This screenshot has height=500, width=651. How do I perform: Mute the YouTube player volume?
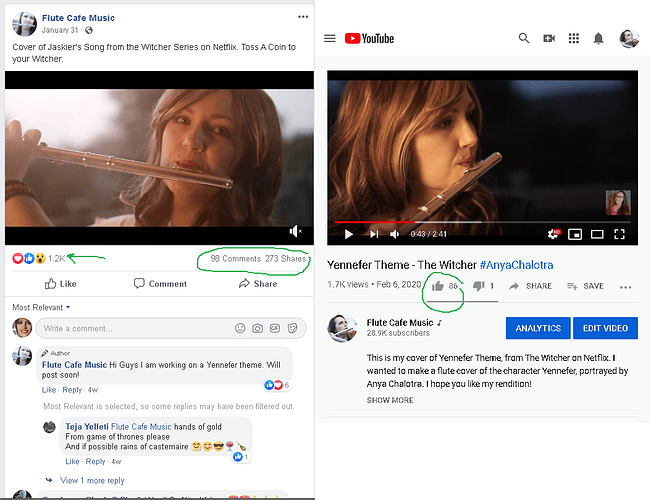point(394,234)
